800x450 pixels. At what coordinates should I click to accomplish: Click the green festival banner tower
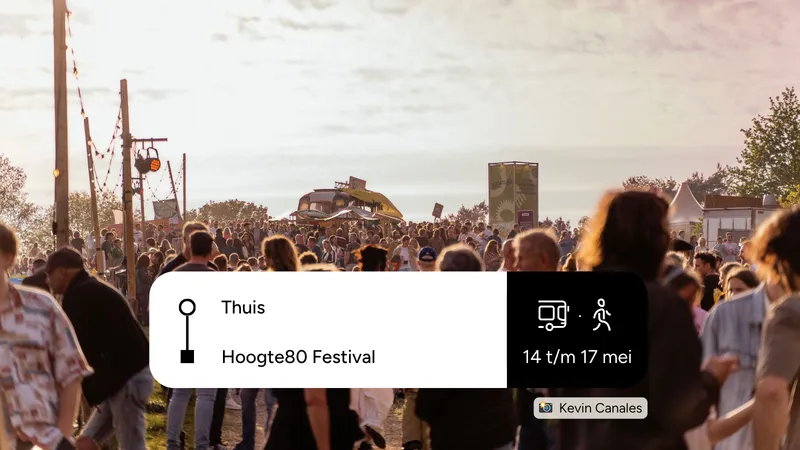(x=513, y=194)
